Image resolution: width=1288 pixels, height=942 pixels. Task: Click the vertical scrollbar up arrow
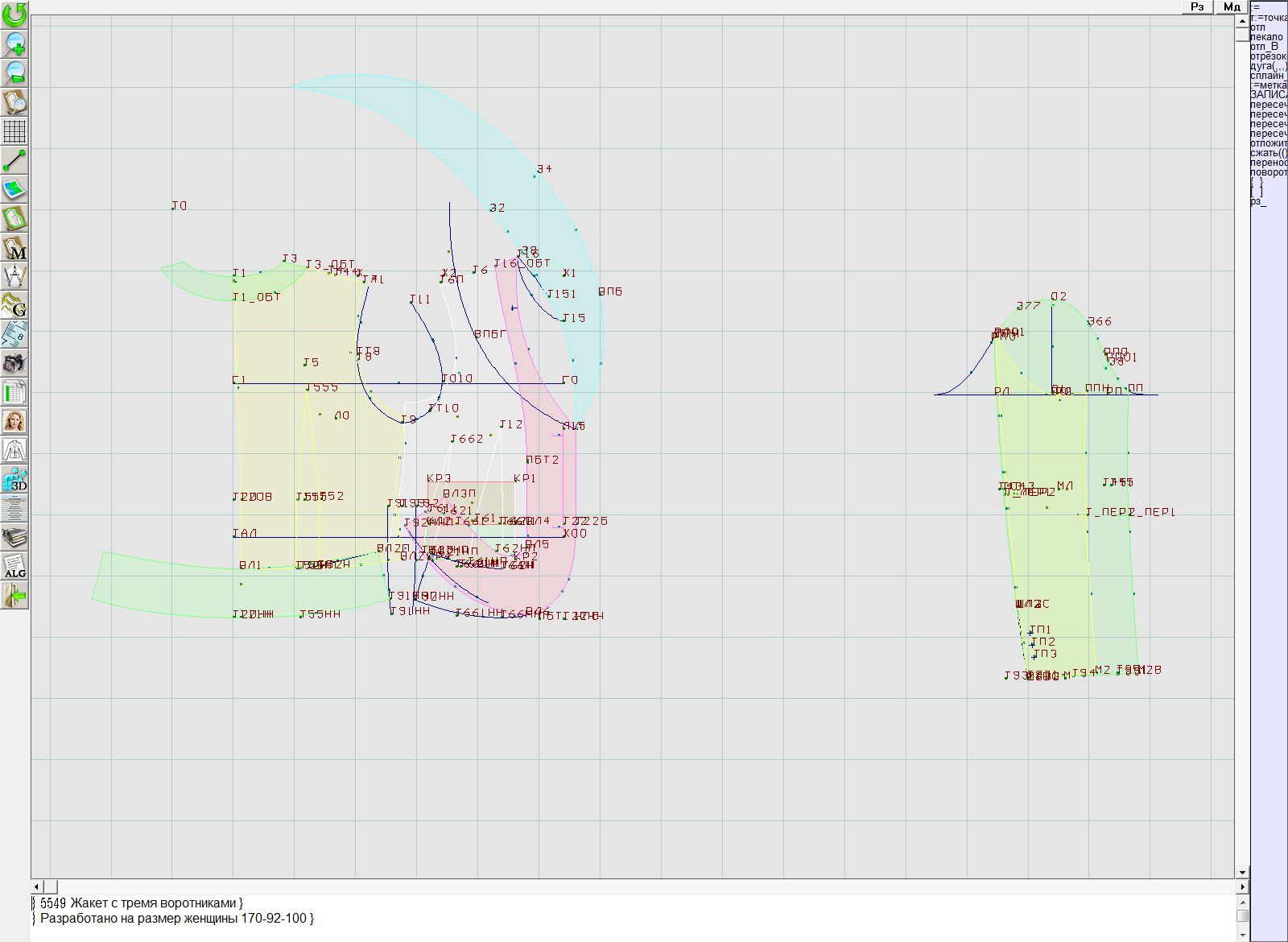[1242, 19]
